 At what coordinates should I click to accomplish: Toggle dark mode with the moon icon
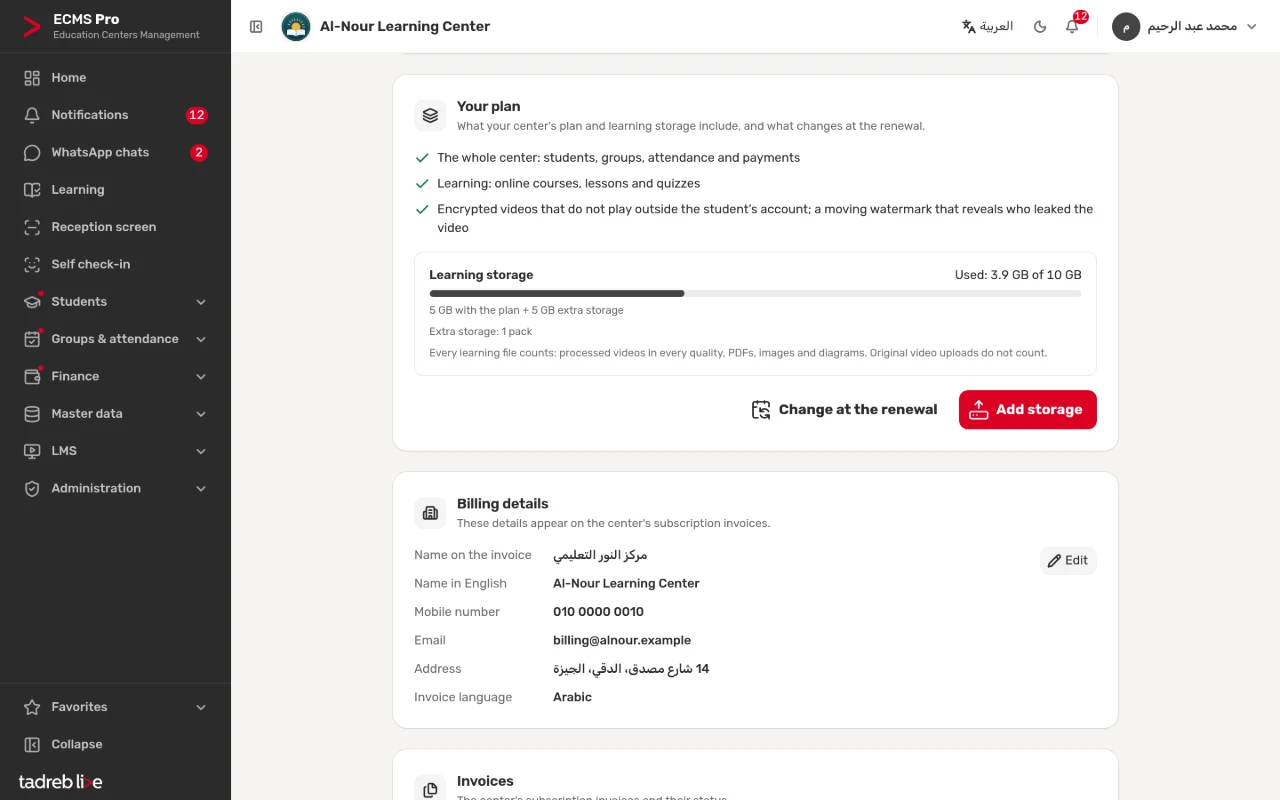[1040, 27]
